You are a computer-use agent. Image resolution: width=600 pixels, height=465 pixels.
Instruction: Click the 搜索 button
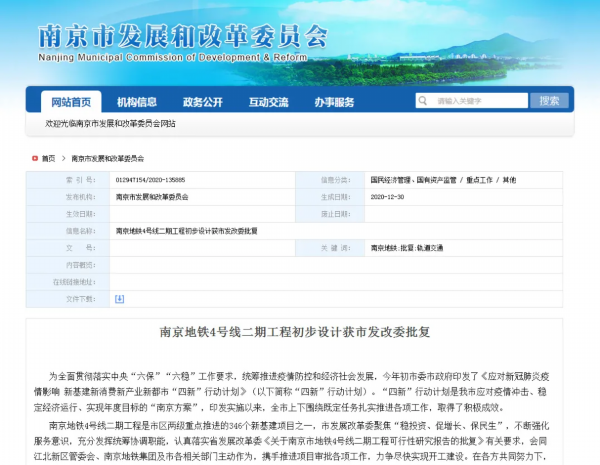549,101
